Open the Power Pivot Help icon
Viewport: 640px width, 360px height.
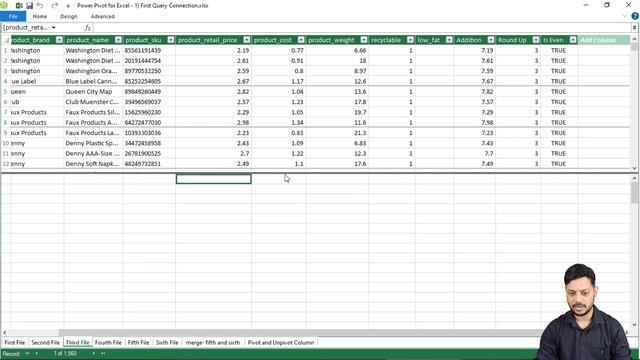click(635, 16)
